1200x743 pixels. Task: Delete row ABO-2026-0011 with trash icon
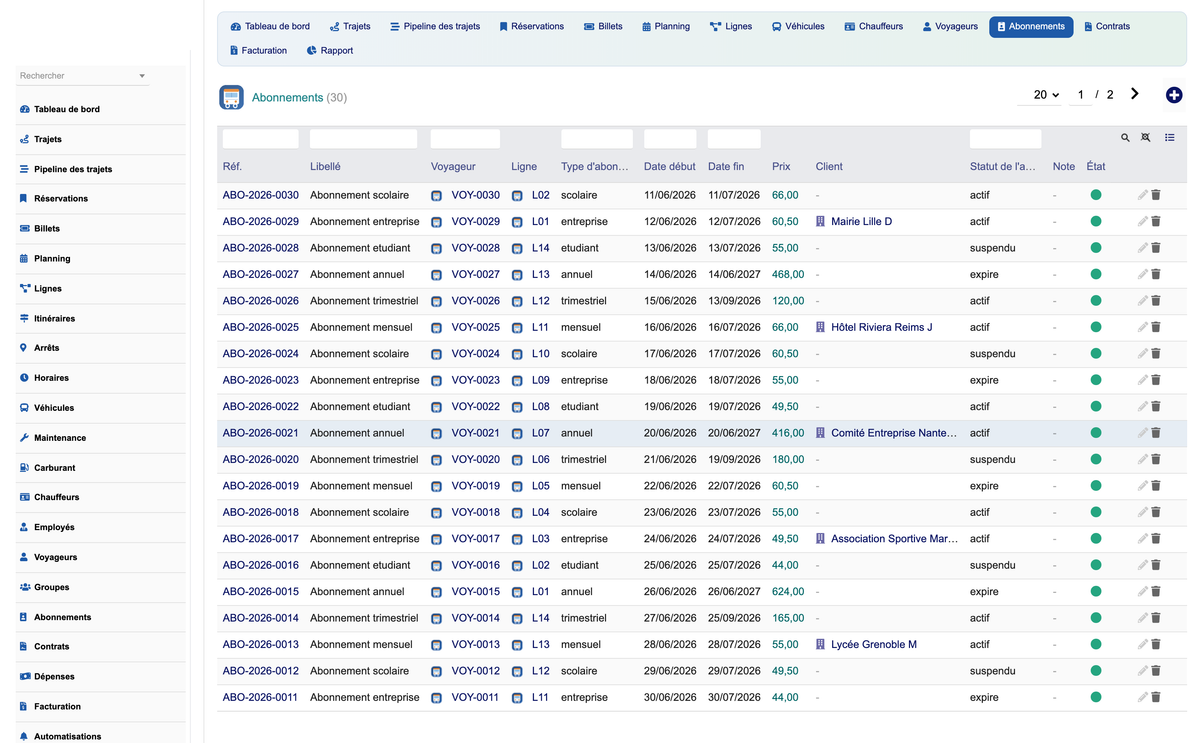coord(1156,697)
